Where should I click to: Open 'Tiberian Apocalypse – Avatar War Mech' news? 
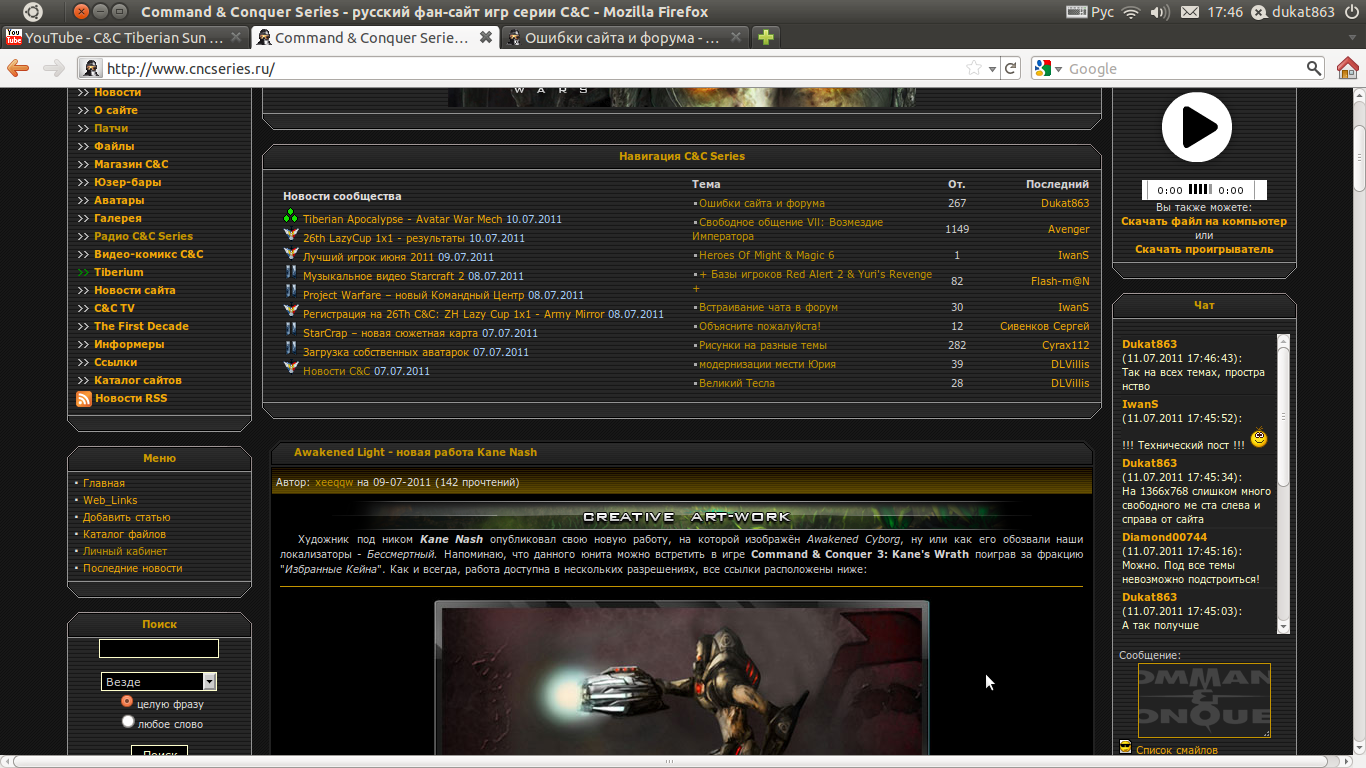click(x=403, y=219)
